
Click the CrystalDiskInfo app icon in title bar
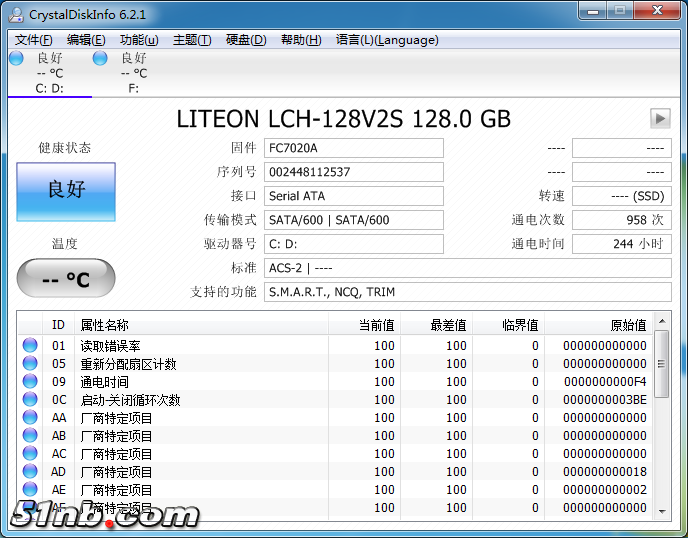[x=16, y=14]
